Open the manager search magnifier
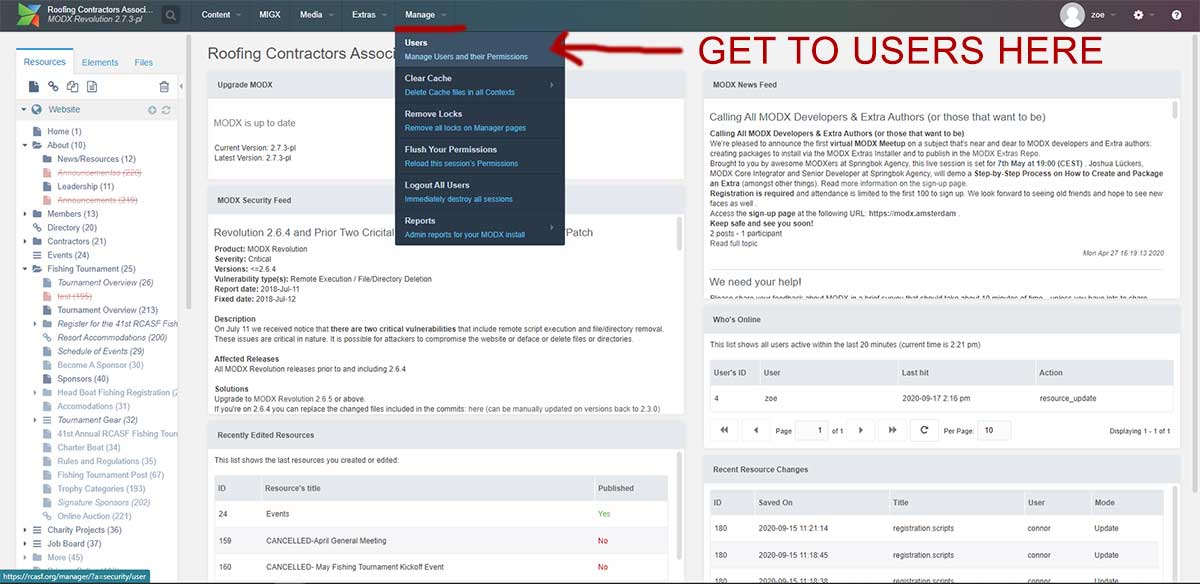Screen dimensions: 1200x584 (x=171, y=15)
